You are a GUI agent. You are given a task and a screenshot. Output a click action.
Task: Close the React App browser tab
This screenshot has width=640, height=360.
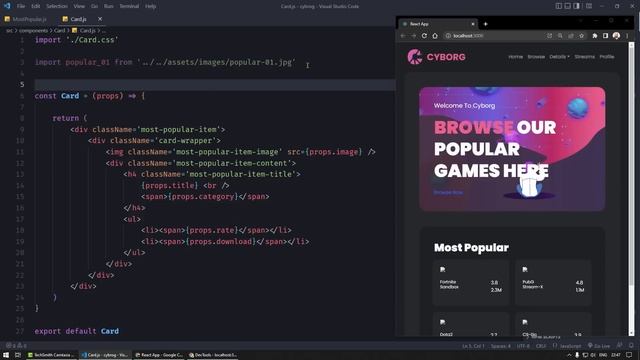(x=473, y=24)
